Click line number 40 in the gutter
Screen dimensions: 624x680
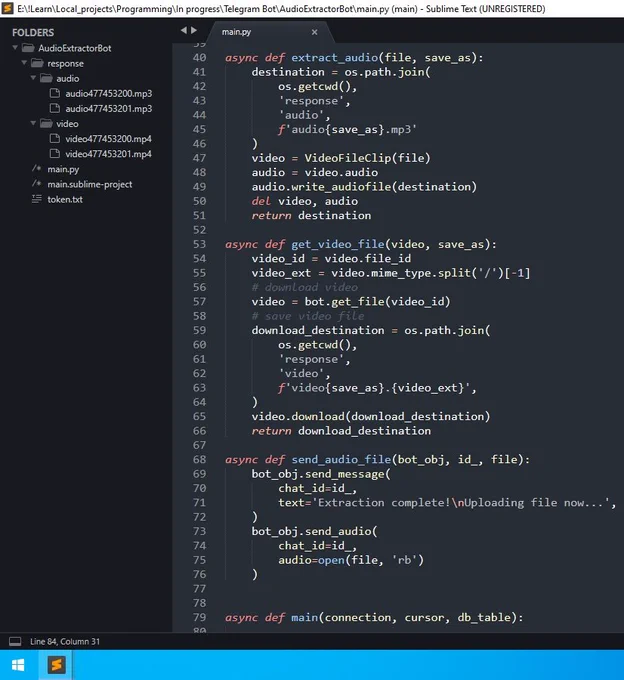click(199, 58)
